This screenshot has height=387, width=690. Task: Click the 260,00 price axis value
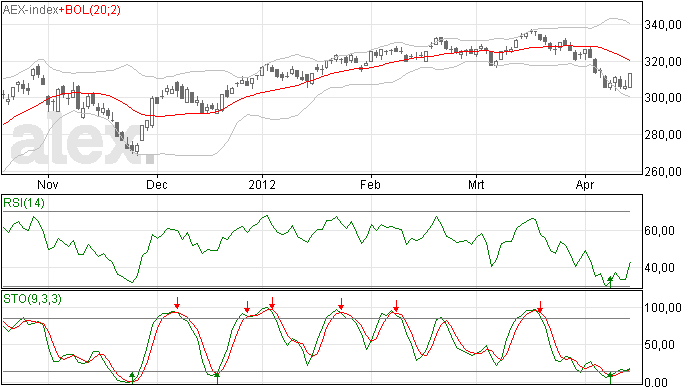pyautogui.click(x=663, y=171)
